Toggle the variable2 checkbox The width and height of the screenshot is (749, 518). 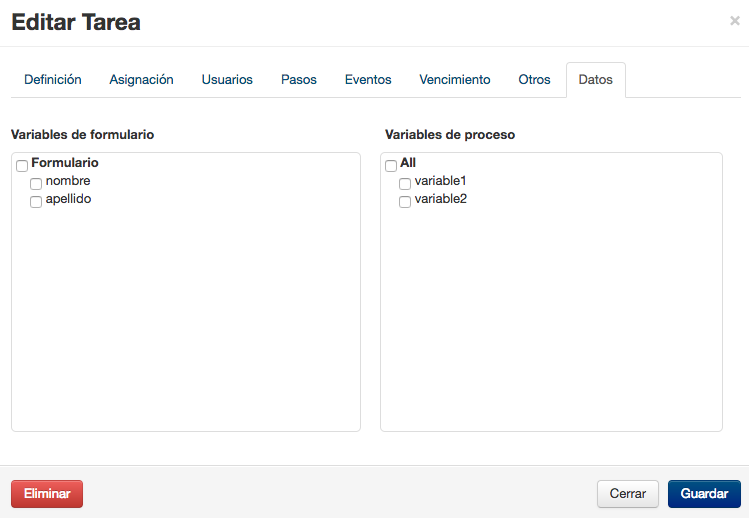[405, 202]
